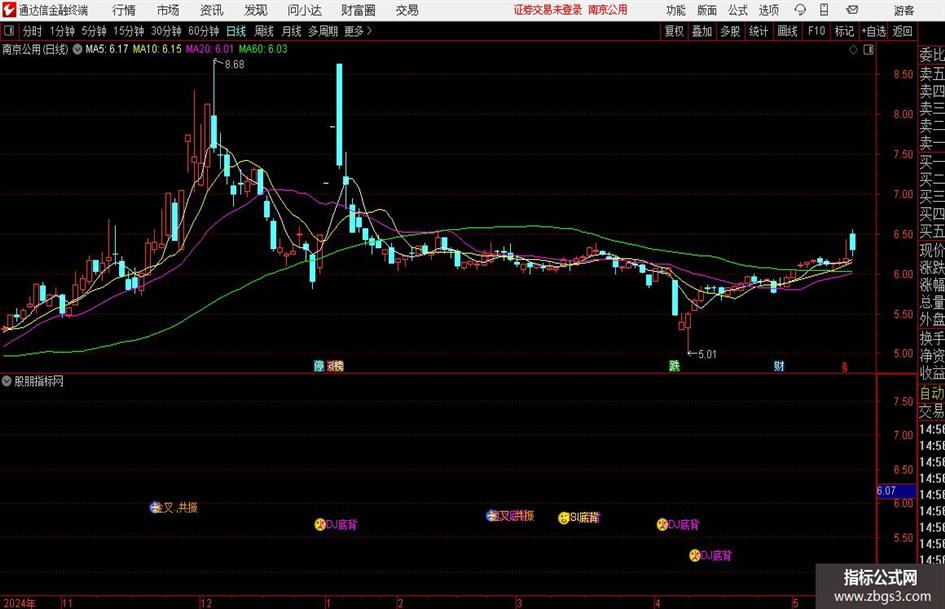Click the 停 event marker below chart
Viewport: 945px width, 609px height.
click(319, 365)
